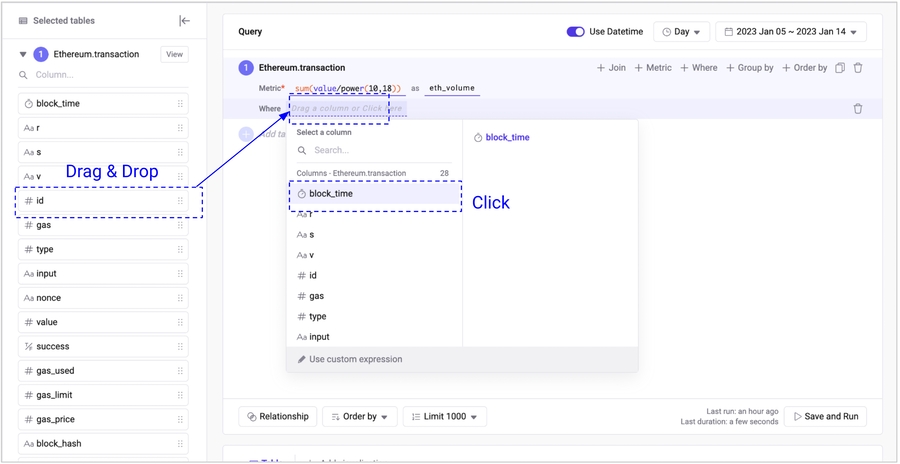Add a Join to the query
Screen dimensions: 900x464
pos(611,68)
